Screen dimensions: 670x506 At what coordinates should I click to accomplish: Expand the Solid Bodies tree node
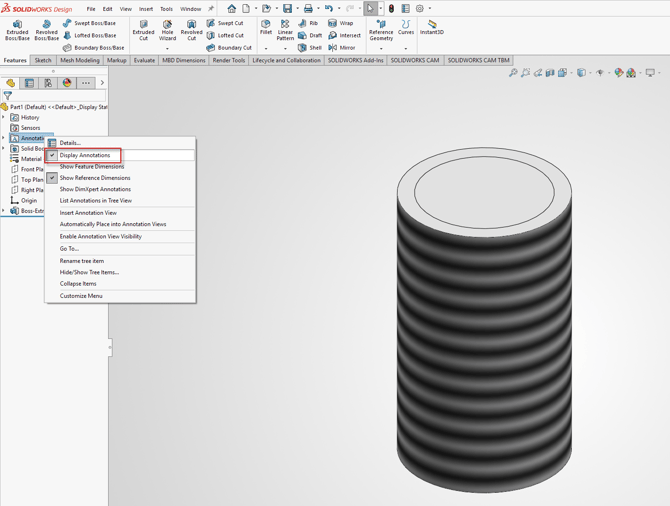tap(3, 148)
